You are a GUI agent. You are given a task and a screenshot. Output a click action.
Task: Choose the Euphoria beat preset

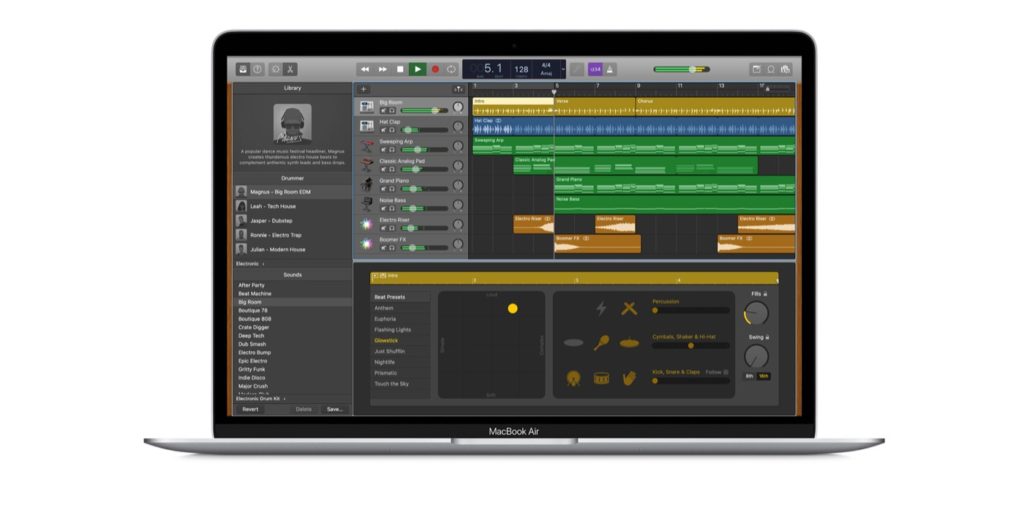[x=385, y=319]
